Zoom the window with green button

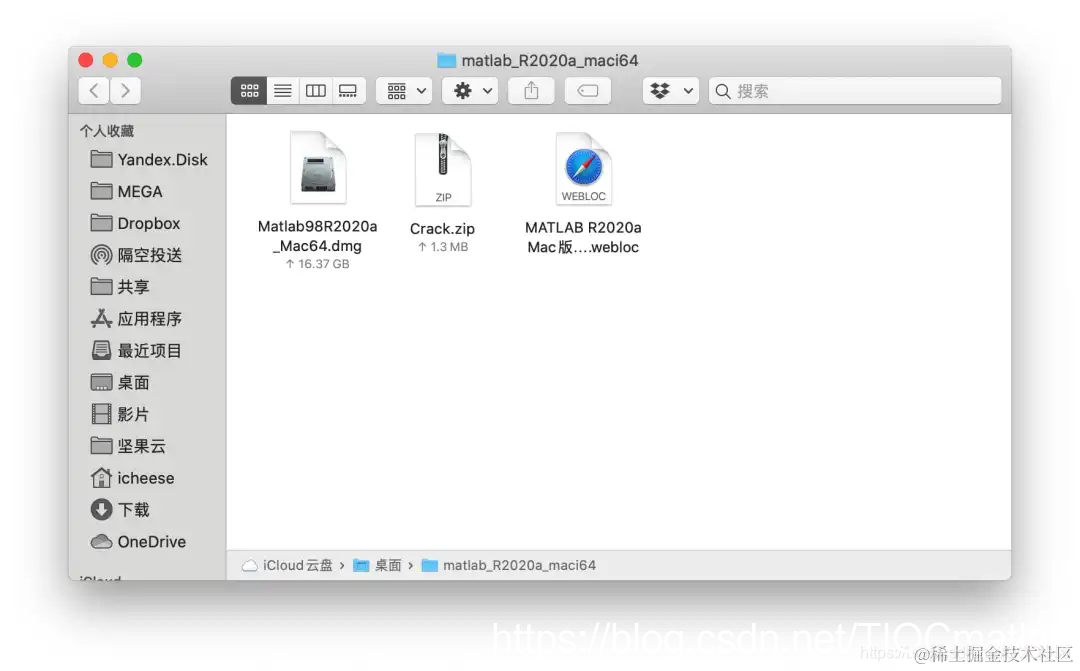point(135,60)
